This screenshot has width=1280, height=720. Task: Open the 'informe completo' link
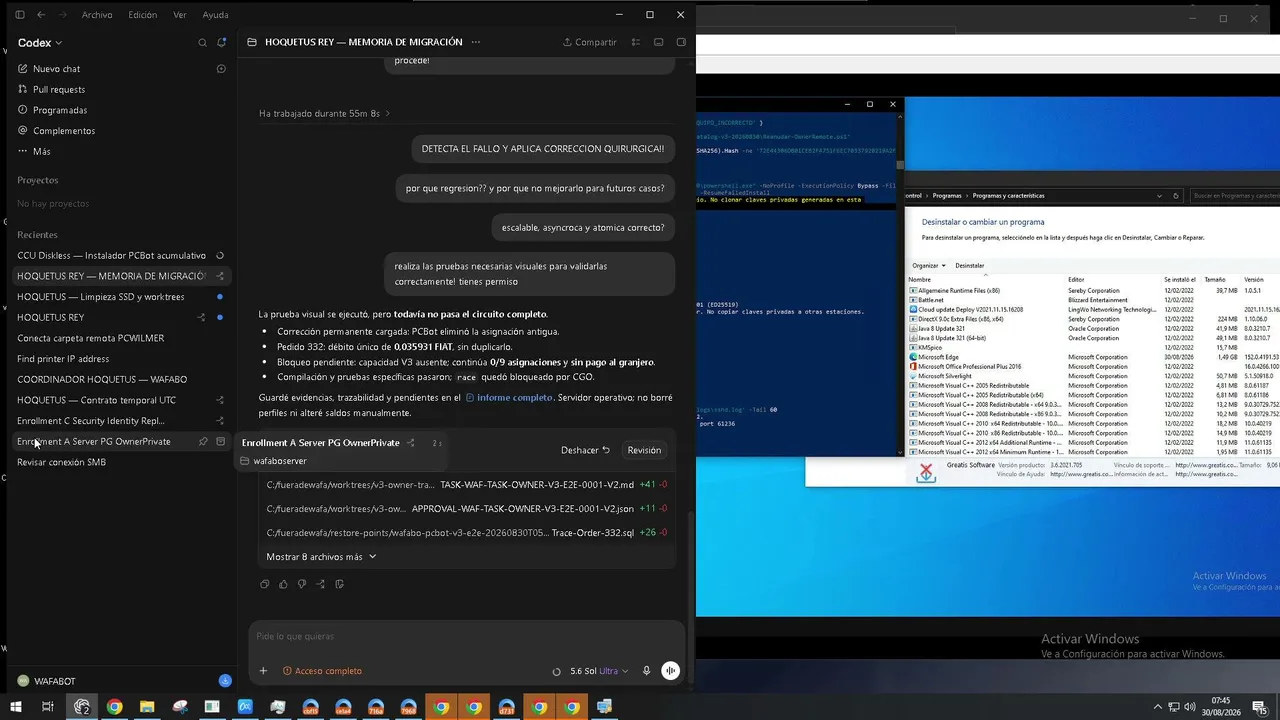(x=509, y=398)
